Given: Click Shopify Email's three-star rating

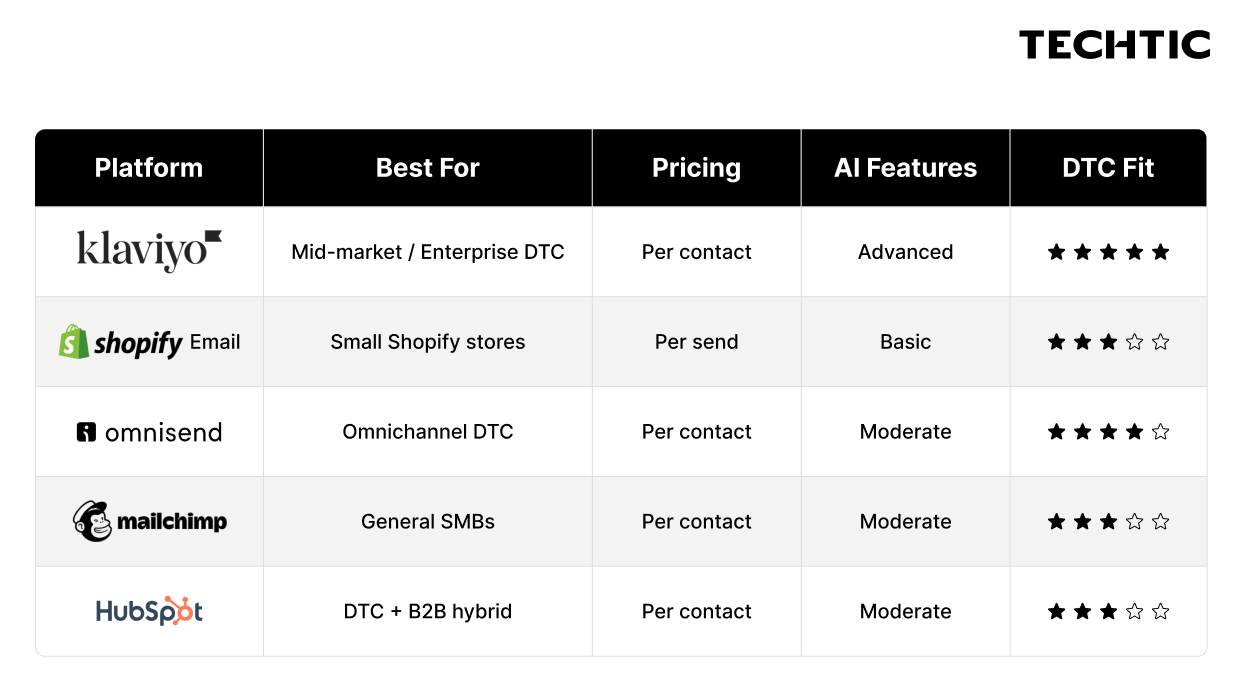Looking at the screenshot, I should click(1108, 342).
